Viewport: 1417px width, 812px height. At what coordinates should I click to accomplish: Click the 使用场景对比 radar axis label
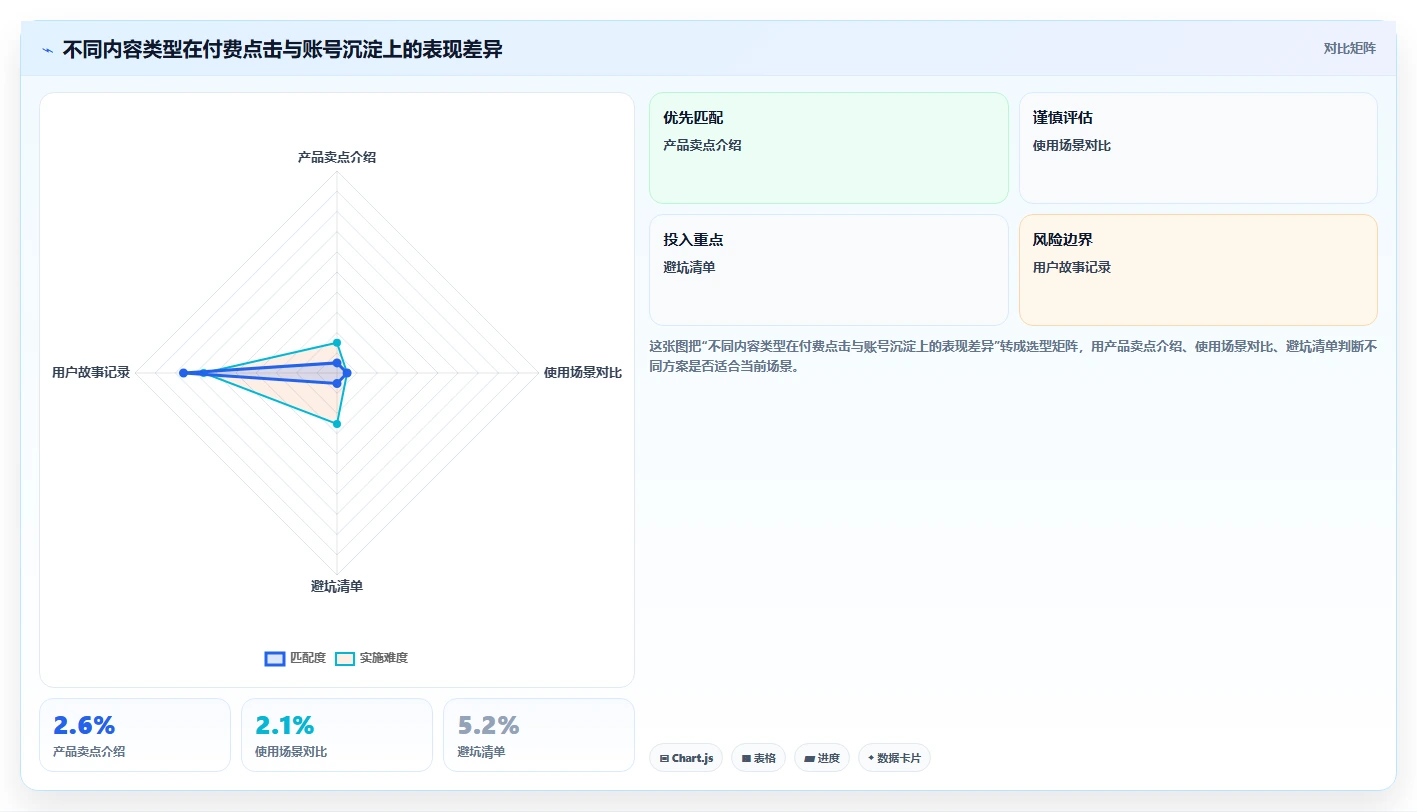pyautogui.click(x=583, y=373)
